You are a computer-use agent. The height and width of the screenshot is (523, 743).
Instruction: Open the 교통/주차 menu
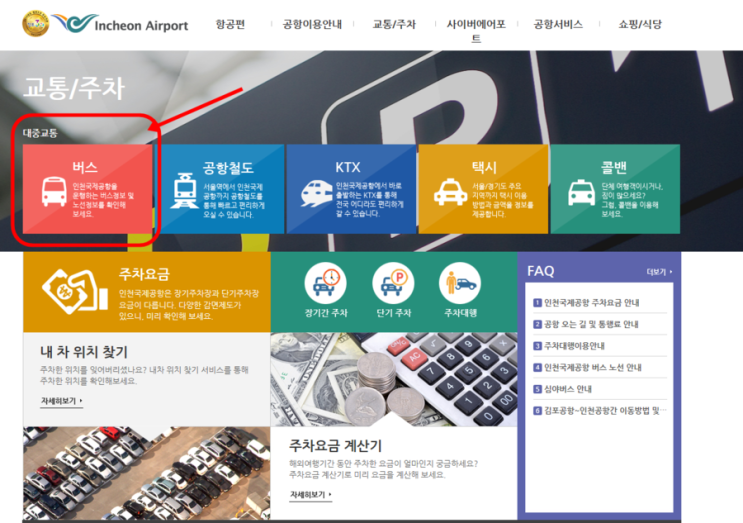click(394, 24)
